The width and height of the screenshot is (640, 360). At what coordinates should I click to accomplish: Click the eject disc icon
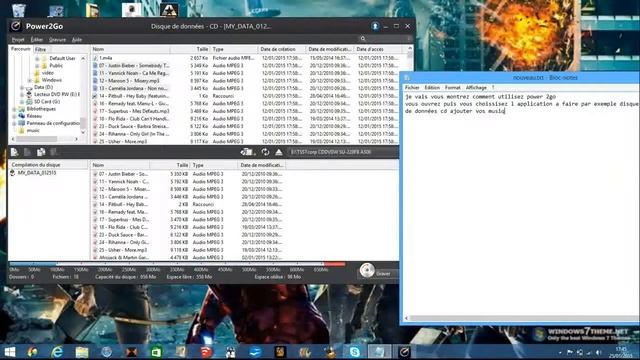coord(279,152)
